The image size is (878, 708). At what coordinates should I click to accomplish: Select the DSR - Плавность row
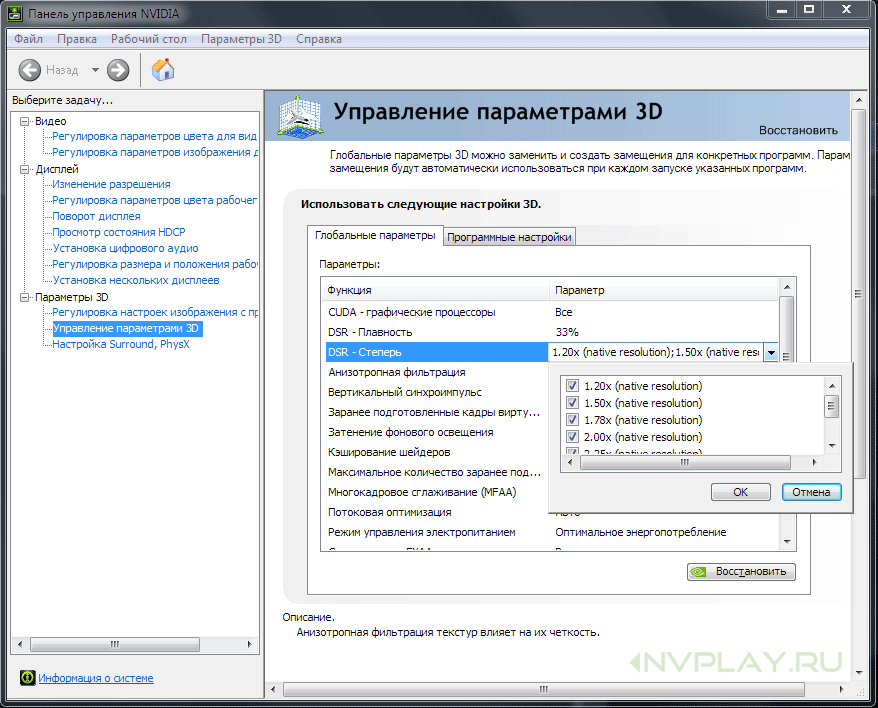tap(552, 332)
